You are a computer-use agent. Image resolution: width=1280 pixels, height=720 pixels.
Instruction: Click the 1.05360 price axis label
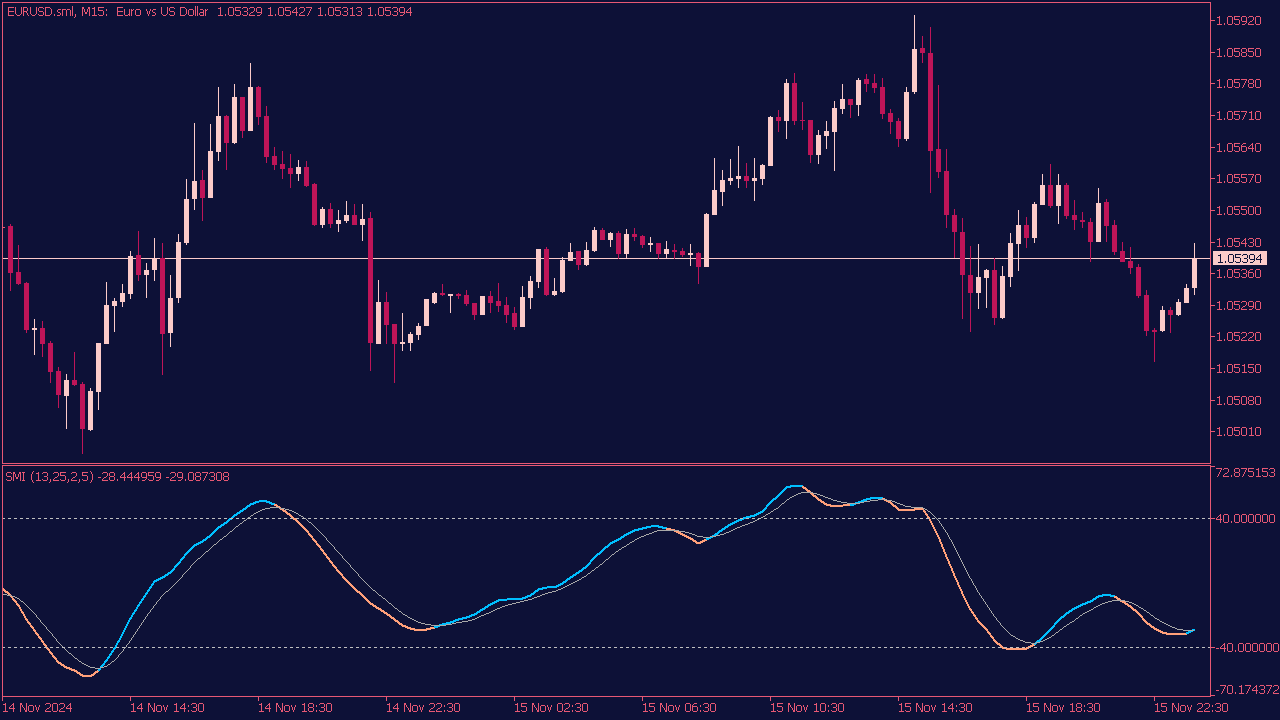point(1238,274)
